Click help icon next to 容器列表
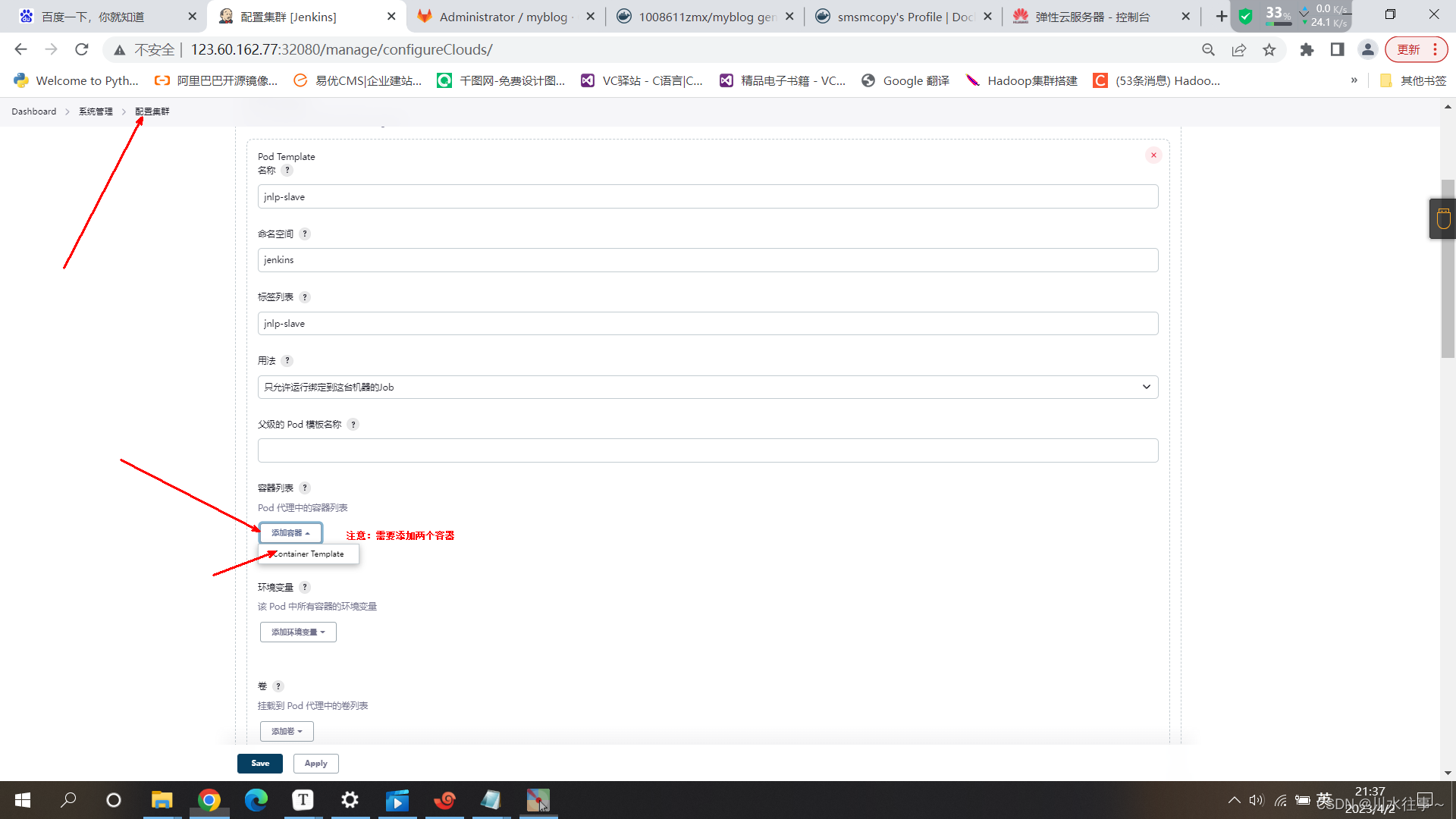 305,488
